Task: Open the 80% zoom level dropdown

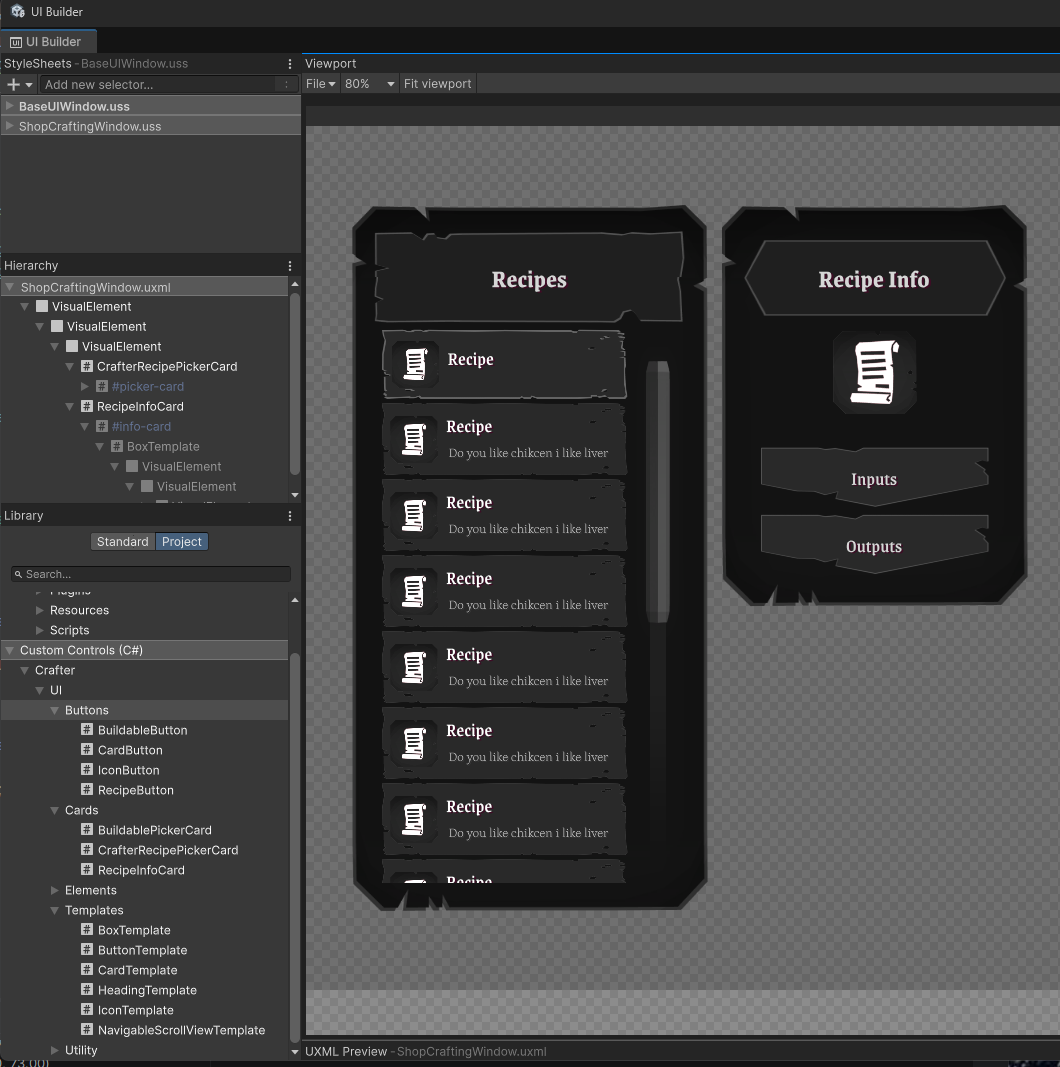Action: [370, 84]
